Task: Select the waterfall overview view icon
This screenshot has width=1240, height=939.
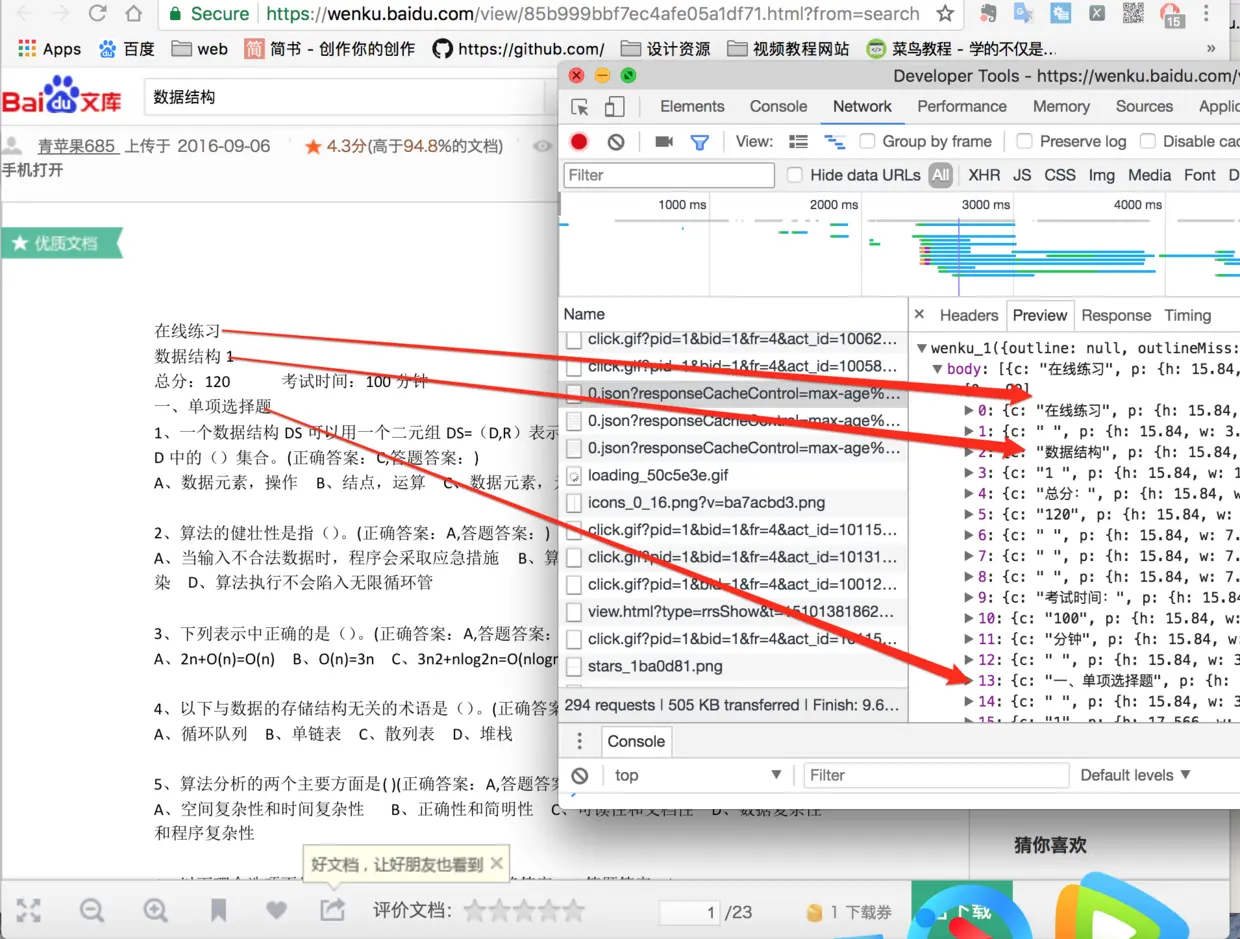Action: coord(834,142)
